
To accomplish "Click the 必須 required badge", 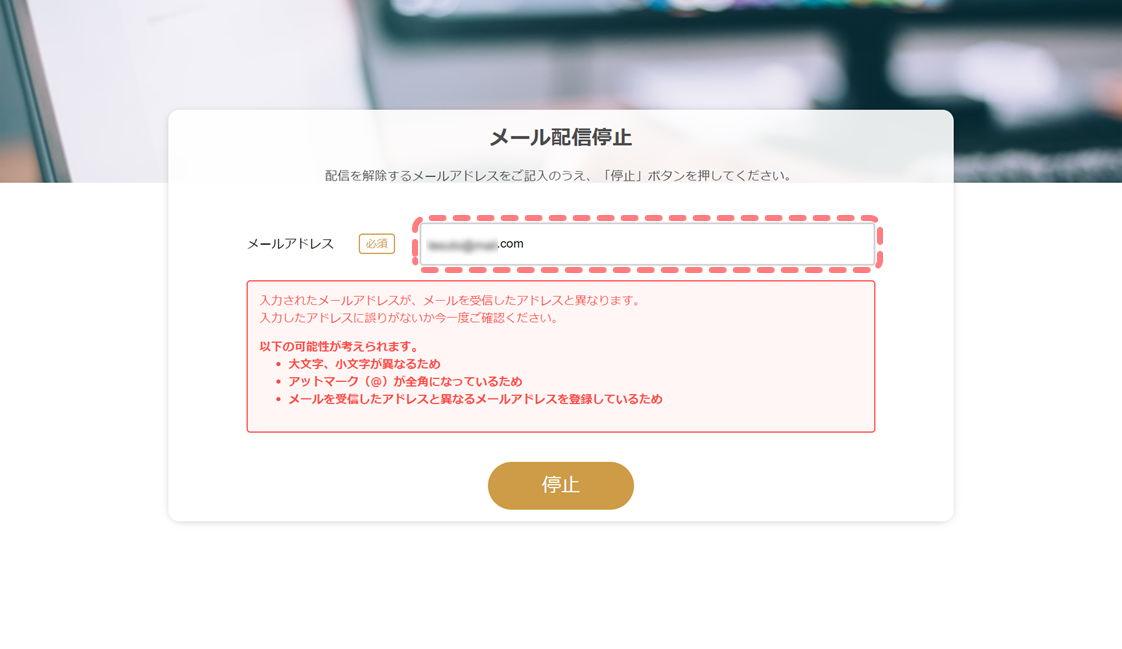I will tap(376, 244).
